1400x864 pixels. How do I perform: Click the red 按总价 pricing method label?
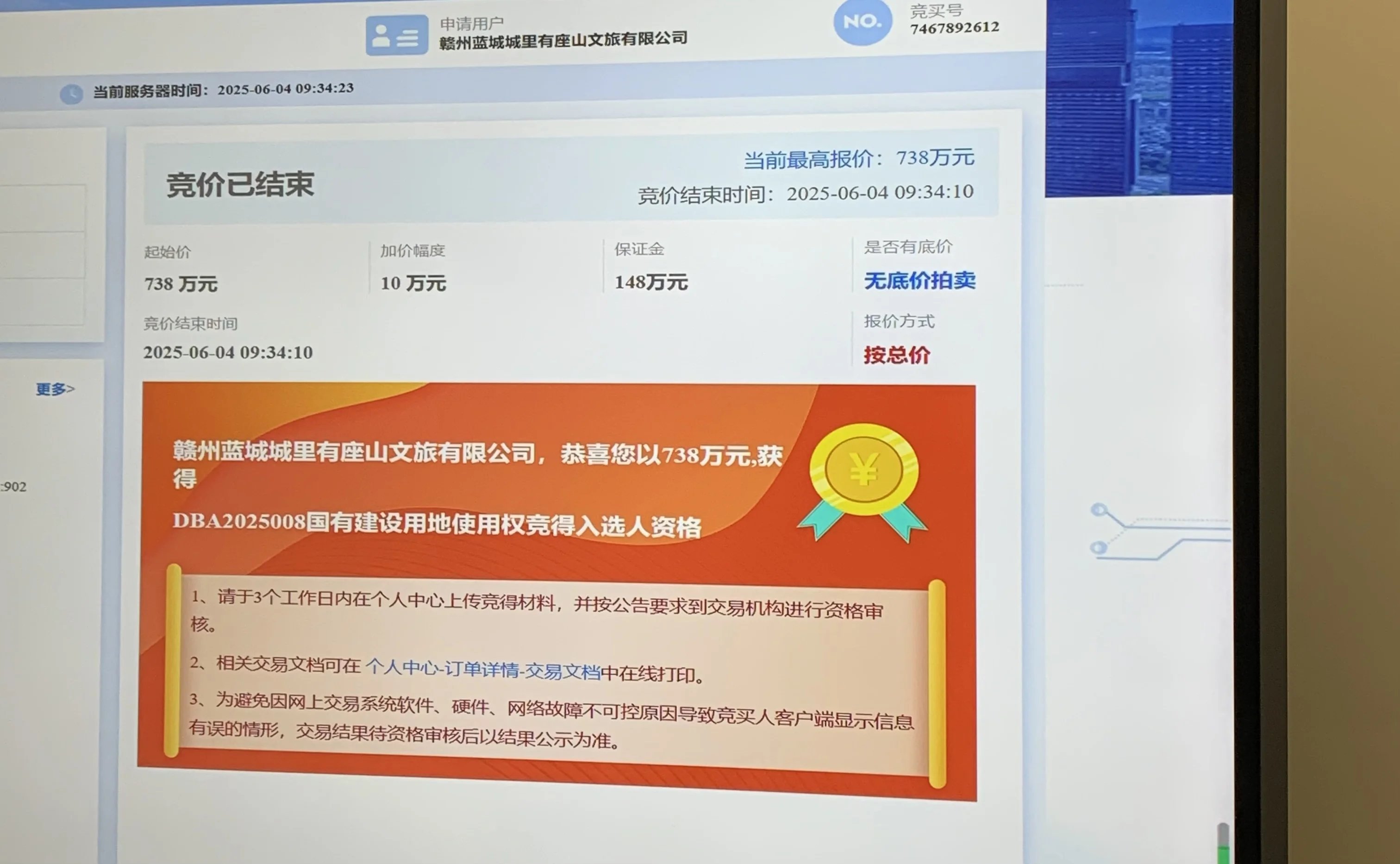(896, 355)
